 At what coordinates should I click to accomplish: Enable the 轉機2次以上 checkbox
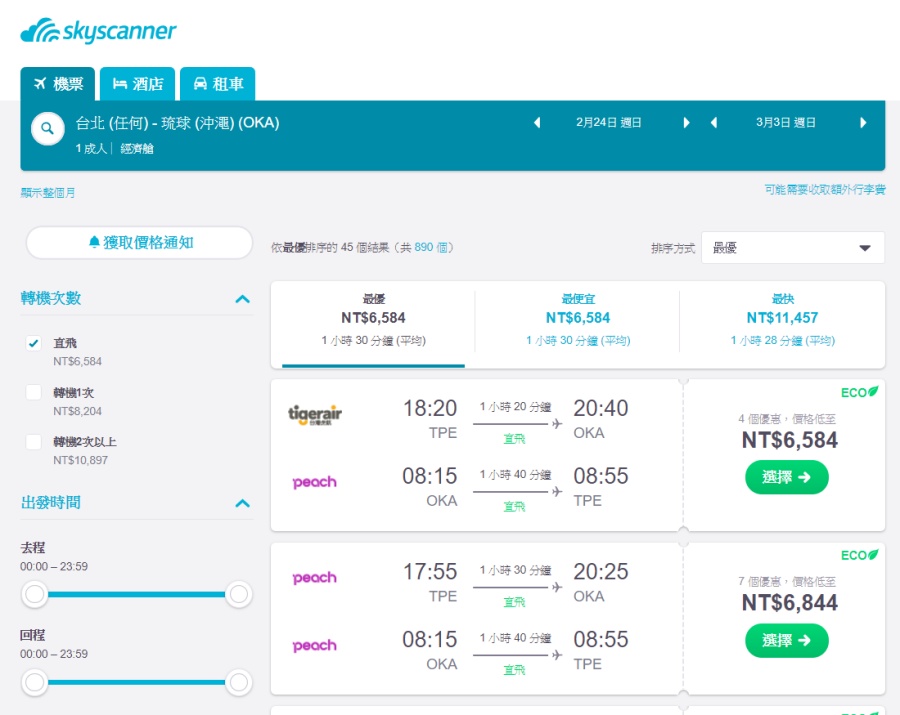[x=33, y=442]
